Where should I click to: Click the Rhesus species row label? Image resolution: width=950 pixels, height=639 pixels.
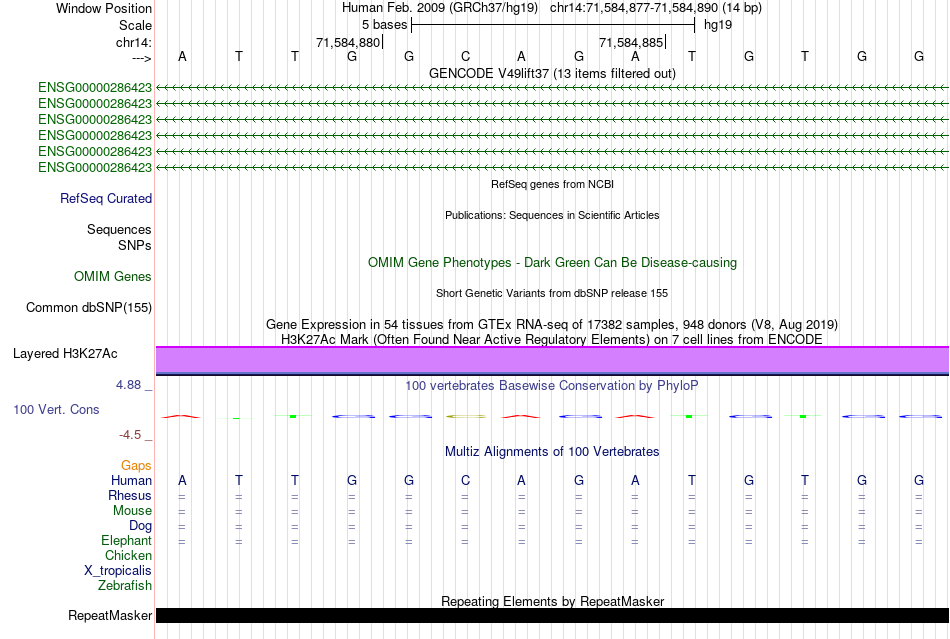pyautogui.click(x=130, y=495)
